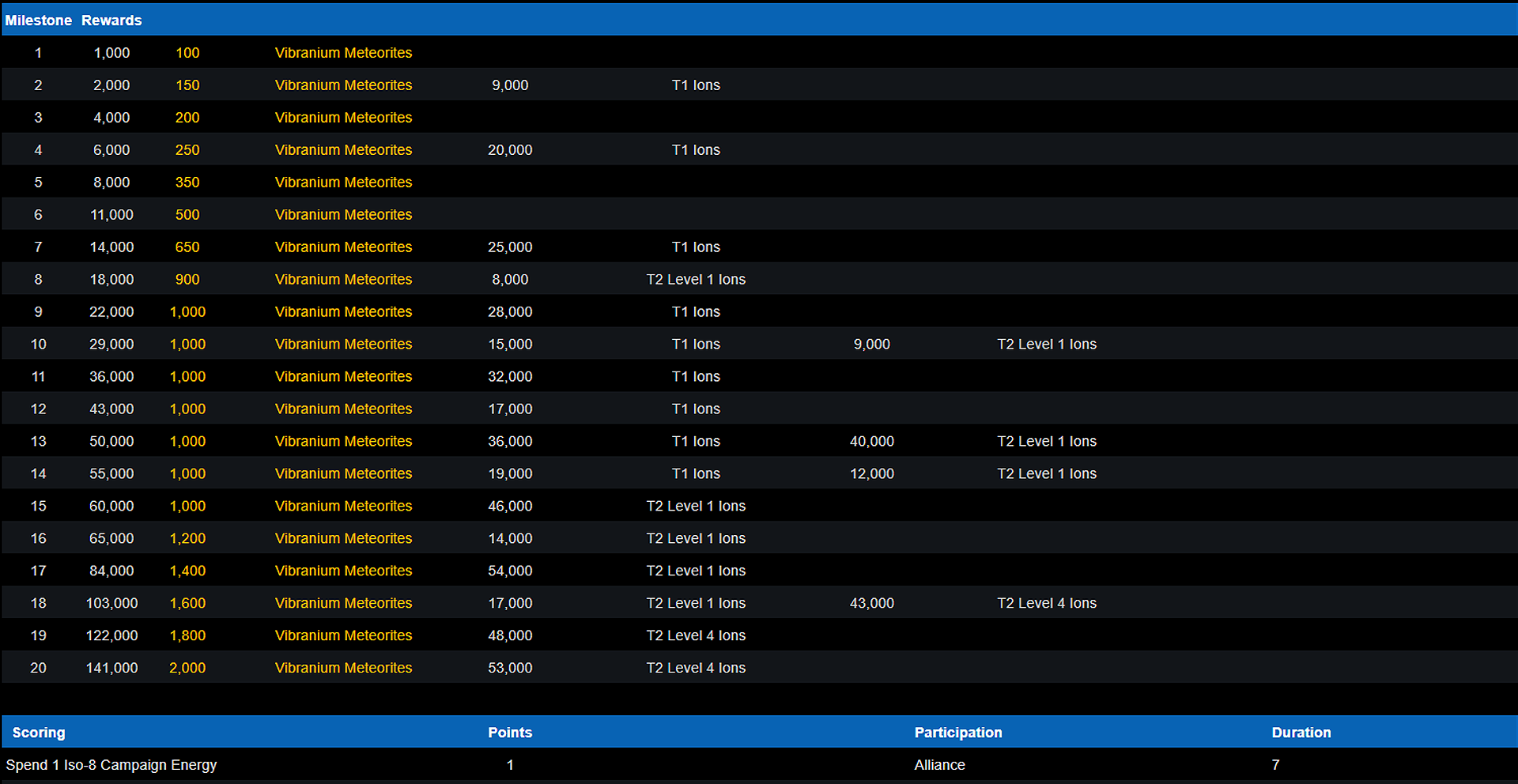1518x784 pixels.
Task: Click the Duration column header
Action: 1301,733
